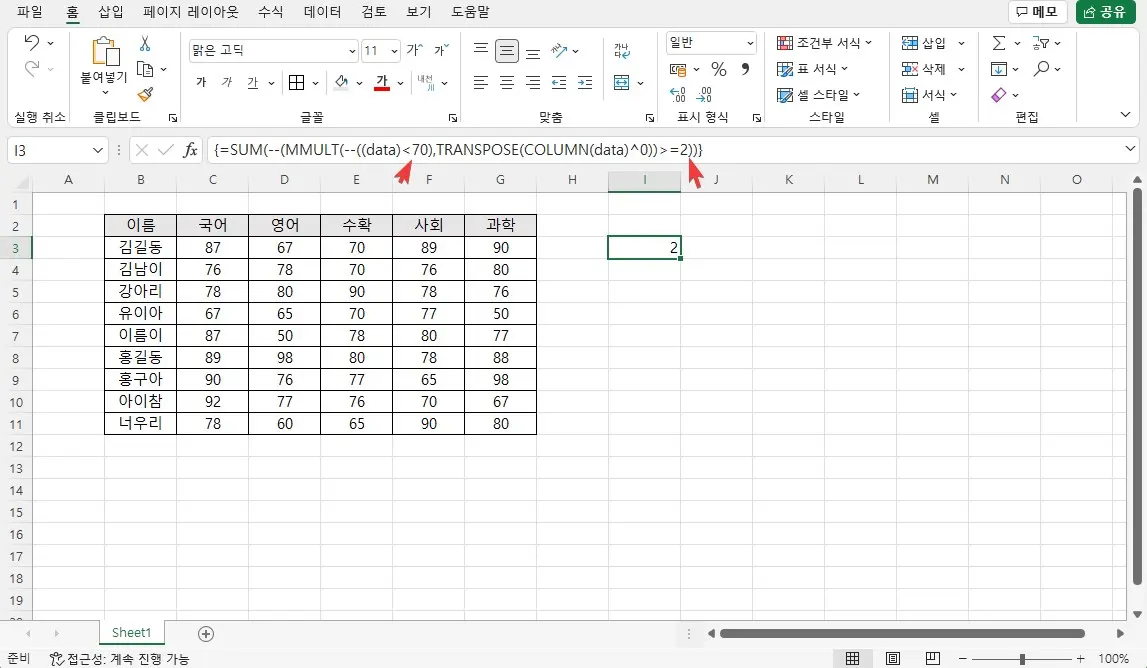The image size is (1147, 668).
Task: Toggle underline formatting 간
Action: [x=252, y=83]
